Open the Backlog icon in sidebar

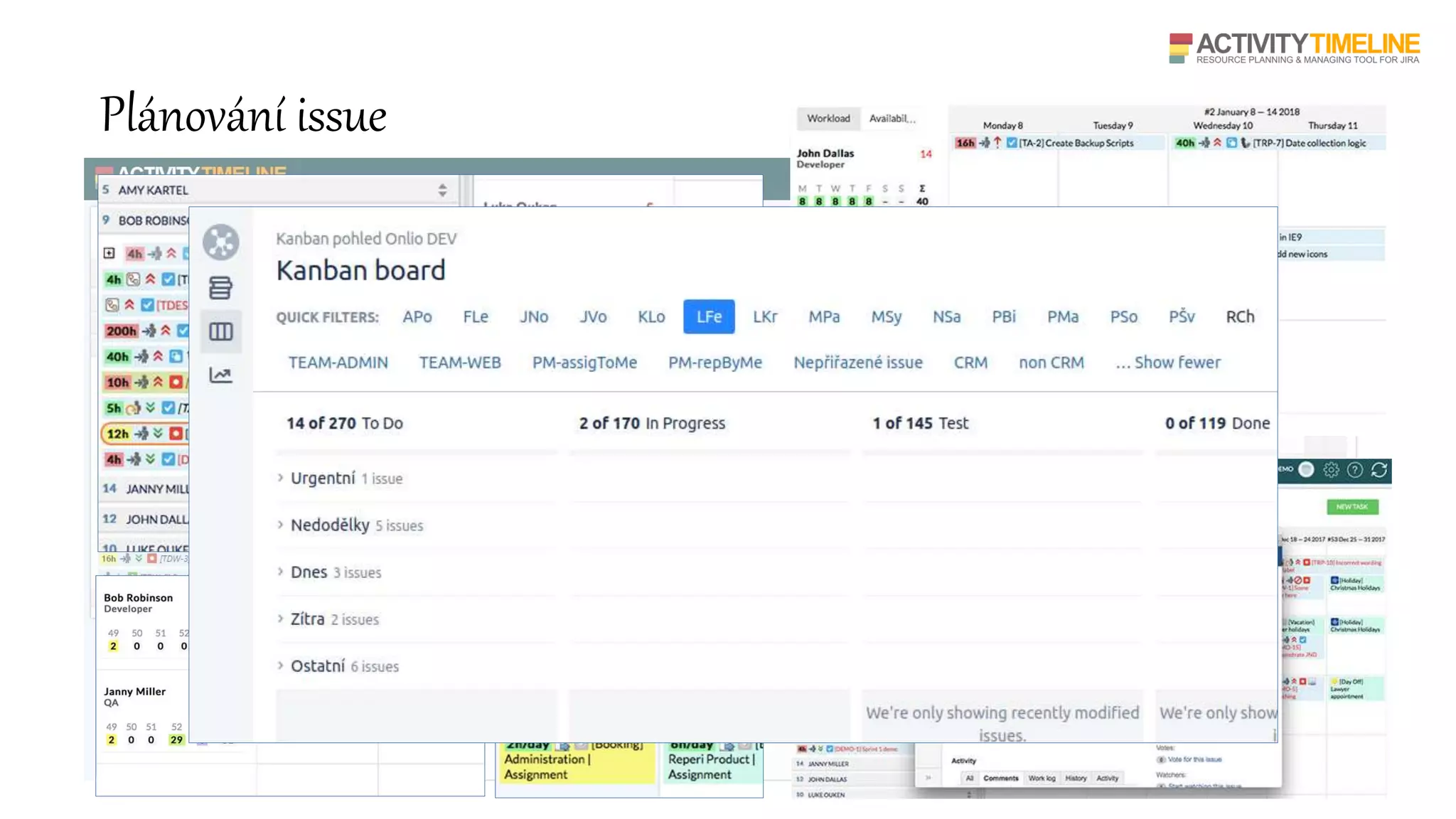pyautogui.click(x=220, y=288)
